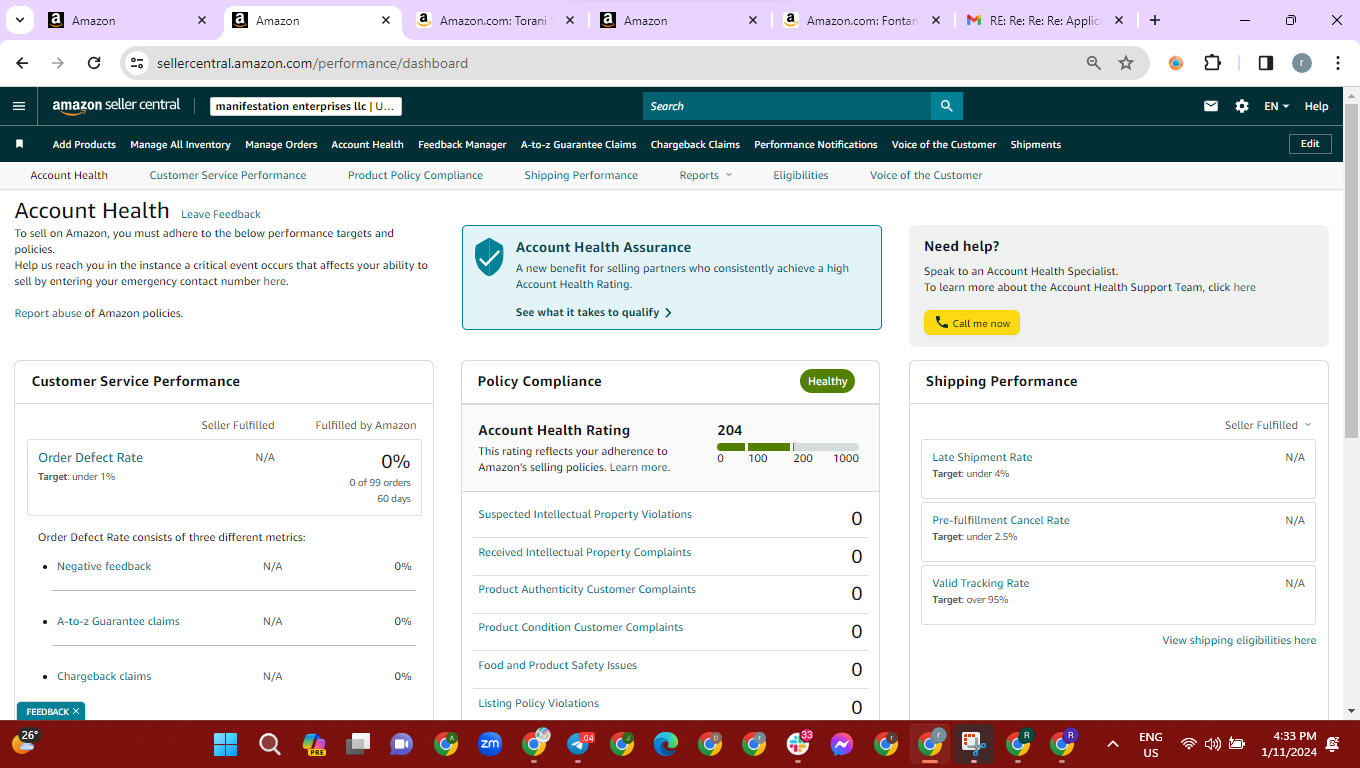
Task: Click the green Healthy status badge
Action: coord(827,381)
